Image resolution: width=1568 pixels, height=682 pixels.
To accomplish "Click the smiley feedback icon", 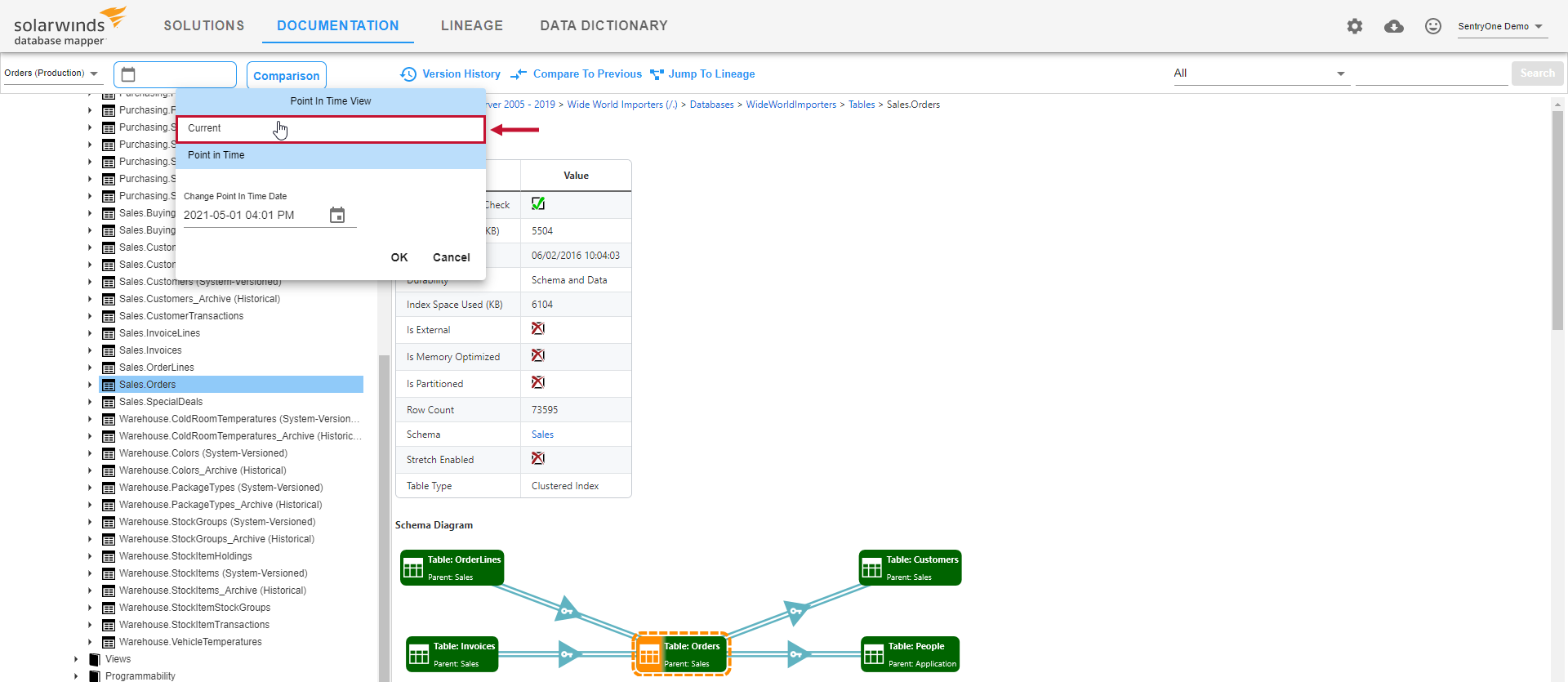I will [x=1433, y=26].
